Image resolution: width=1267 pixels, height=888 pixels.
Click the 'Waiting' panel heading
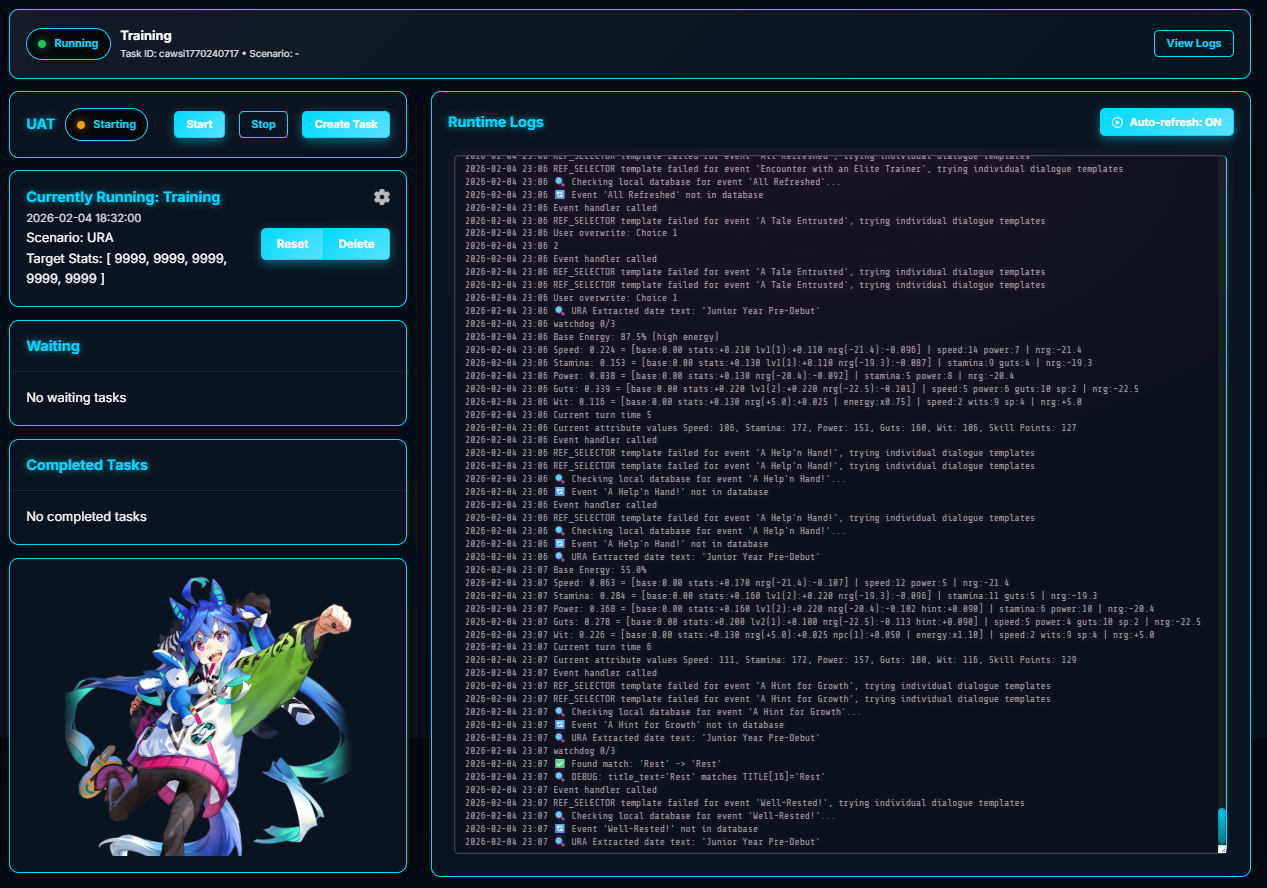coord(53,346)
